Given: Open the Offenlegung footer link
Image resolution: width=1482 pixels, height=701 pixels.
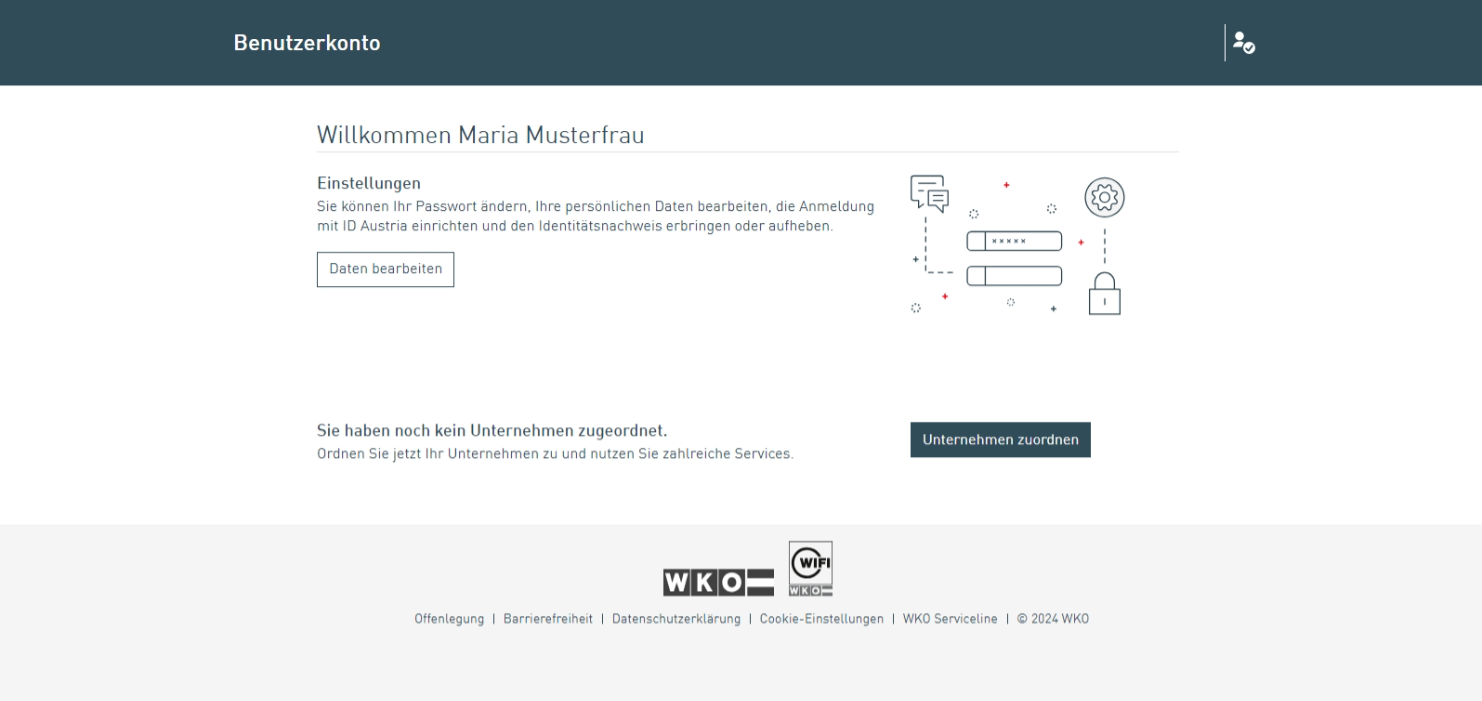Looking at the screenshot, I should (449, 619).
